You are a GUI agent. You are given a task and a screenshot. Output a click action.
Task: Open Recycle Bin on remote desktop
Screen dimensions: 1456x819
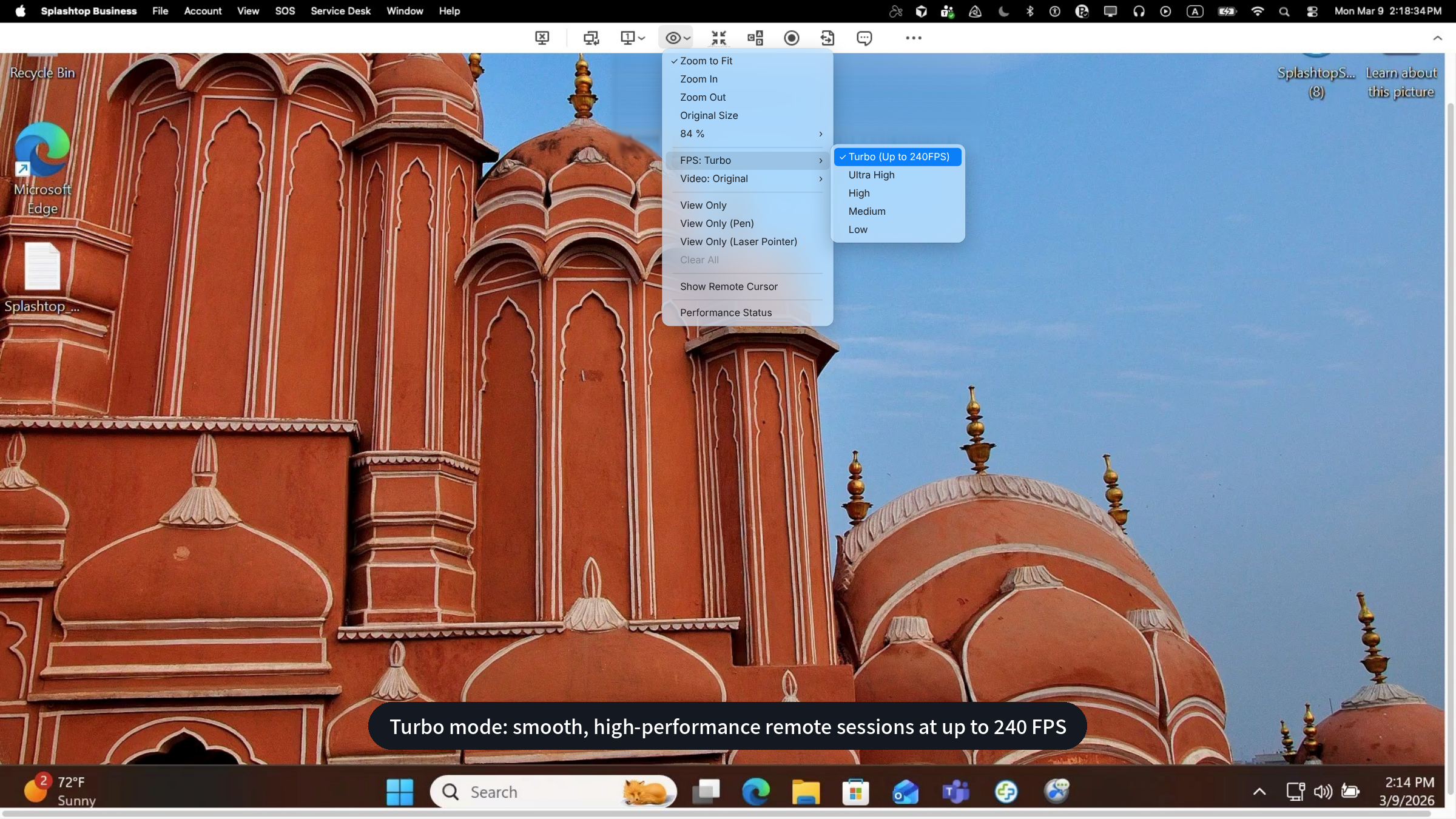pyautogui.click(x=42, y=67)
